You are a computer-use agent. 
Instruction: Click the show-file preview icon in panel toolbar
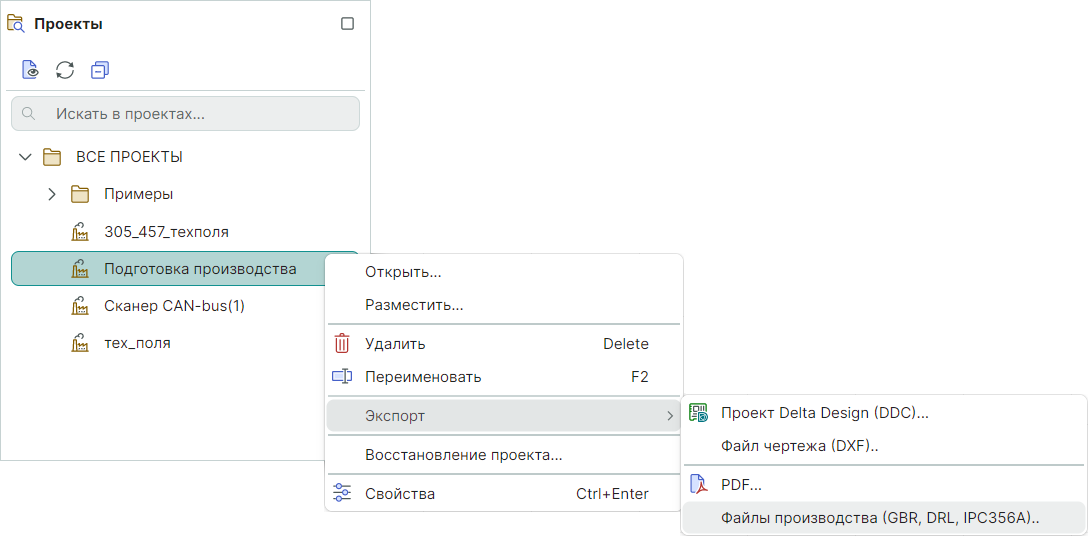(x=31, y=70)
